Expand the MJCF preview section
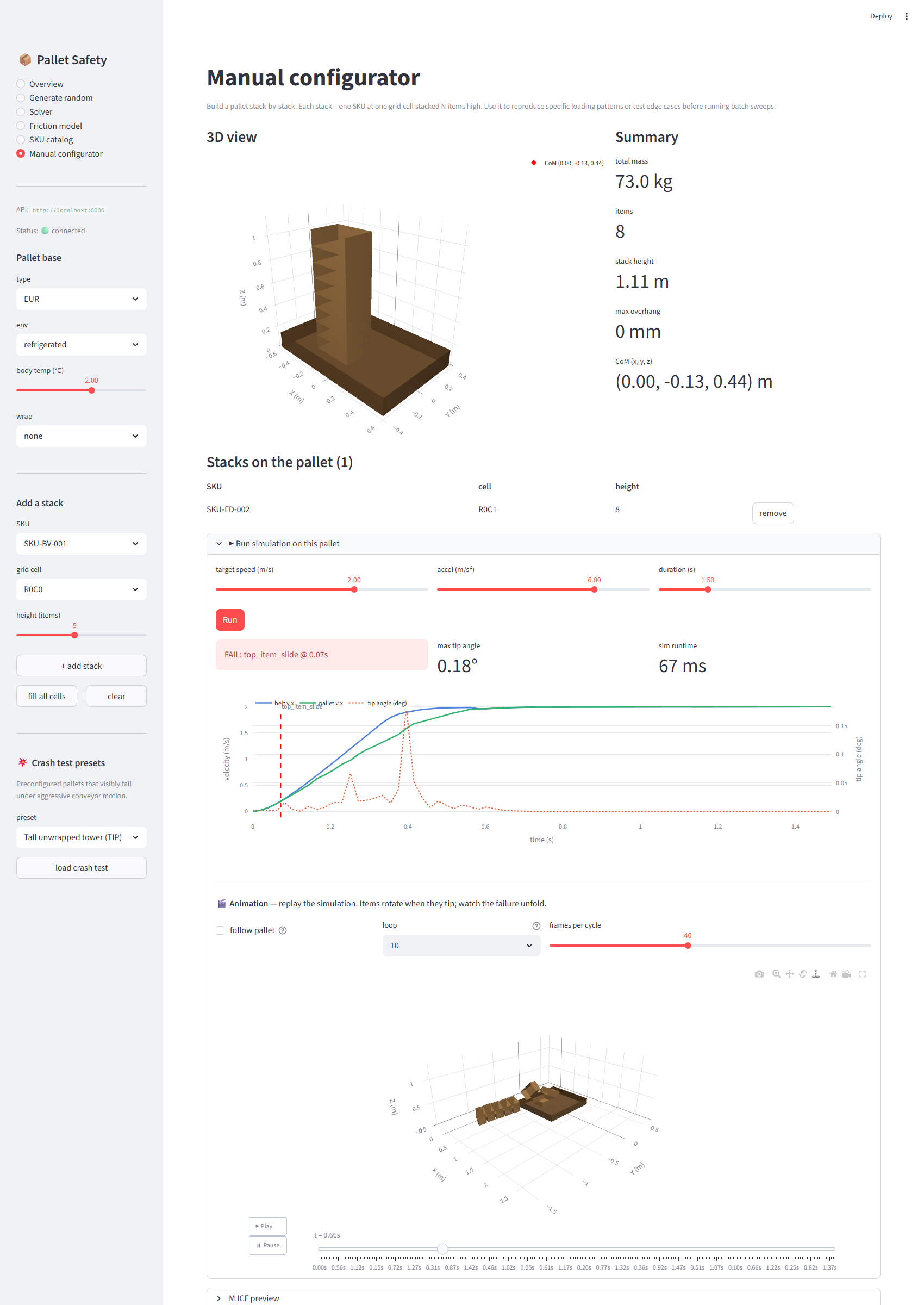This screenshot has width=924, height=1305. pyautogui.click(x=544, y=1297)
